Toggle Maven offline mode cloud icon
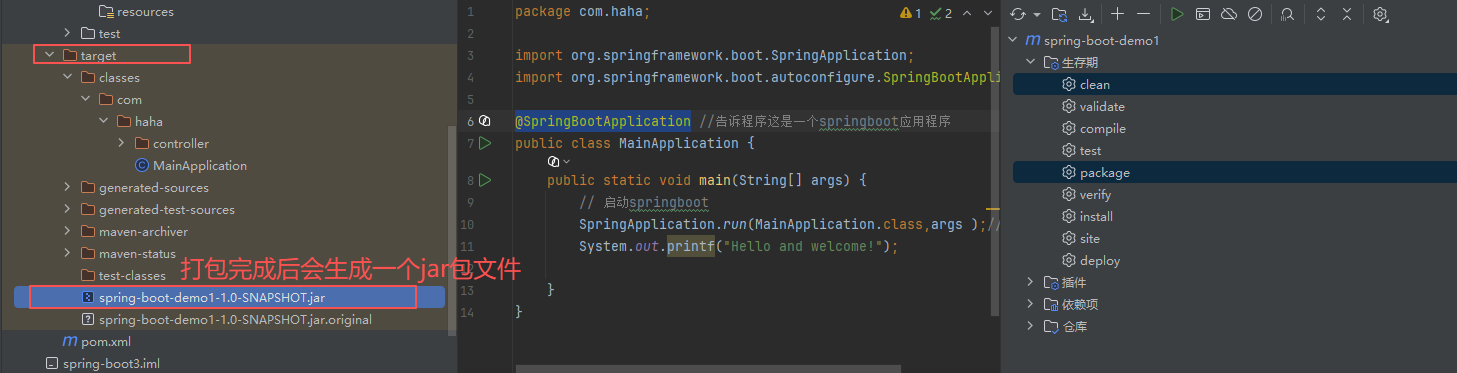The height and width of the screenshot is (373, 1457). click(1229, 14)
